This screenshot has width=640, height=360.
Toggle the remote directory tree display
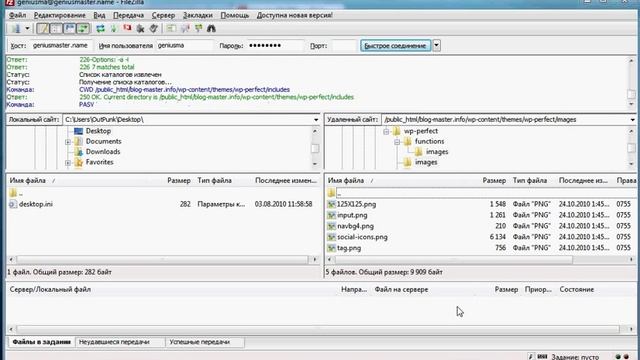point(69,29)
